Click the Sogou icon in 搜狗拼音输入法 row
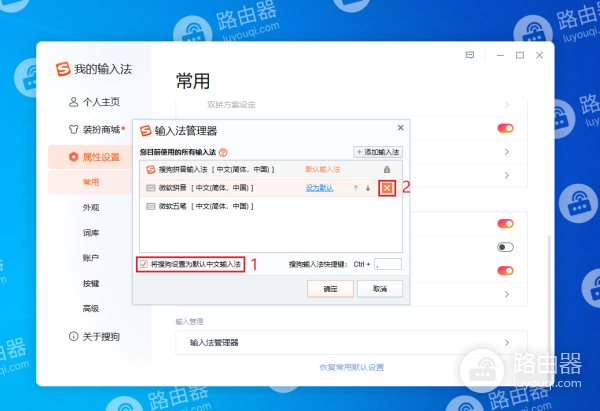 coord(151,170)
